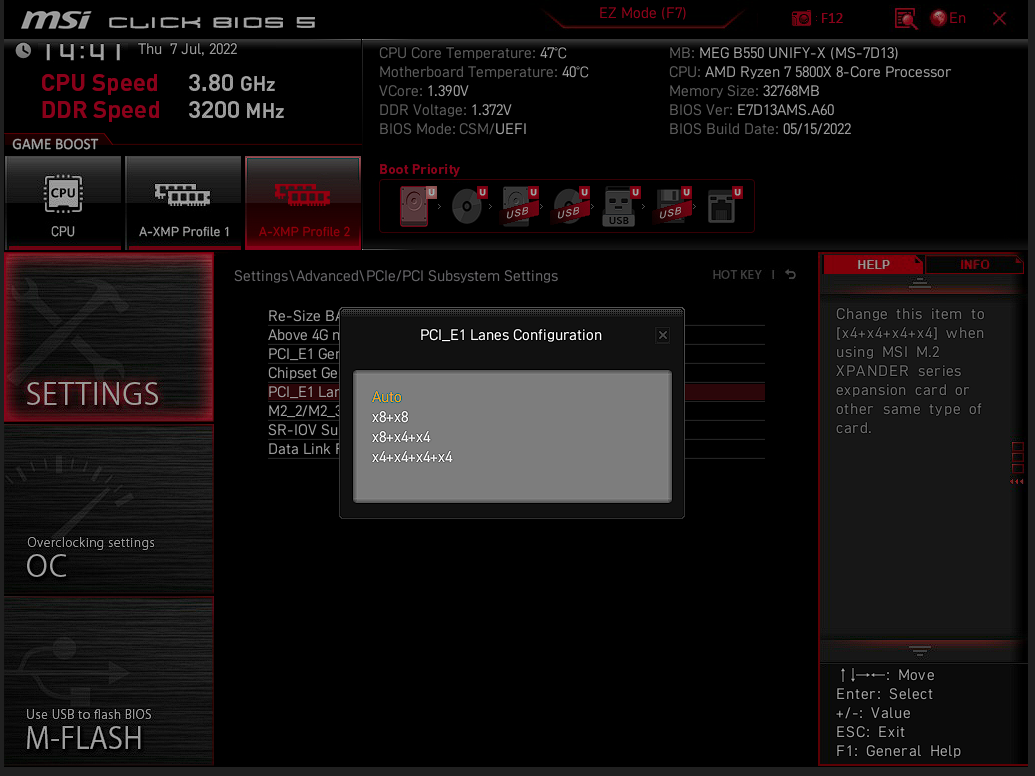
Task: Select the hard disk boot device icon
Action: (417, 206)
